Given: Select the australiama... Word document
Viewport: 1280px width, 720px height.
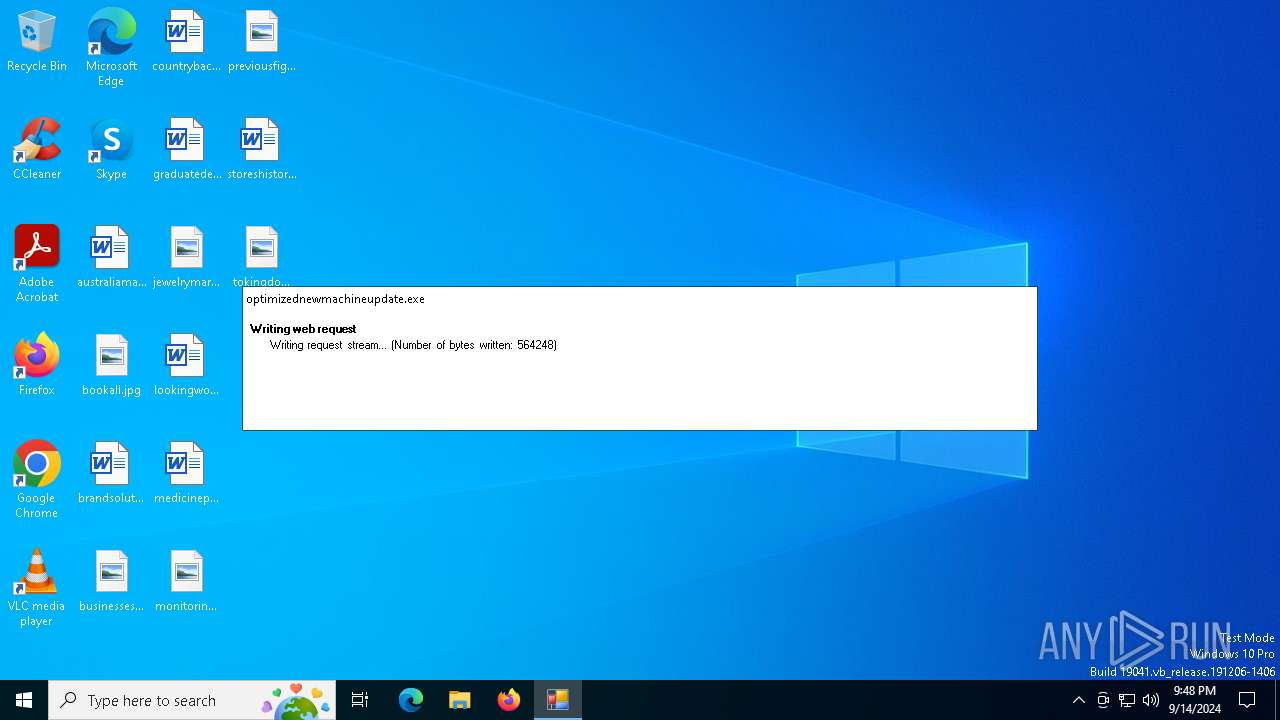Looking at the screenshot, I should 111,258.
